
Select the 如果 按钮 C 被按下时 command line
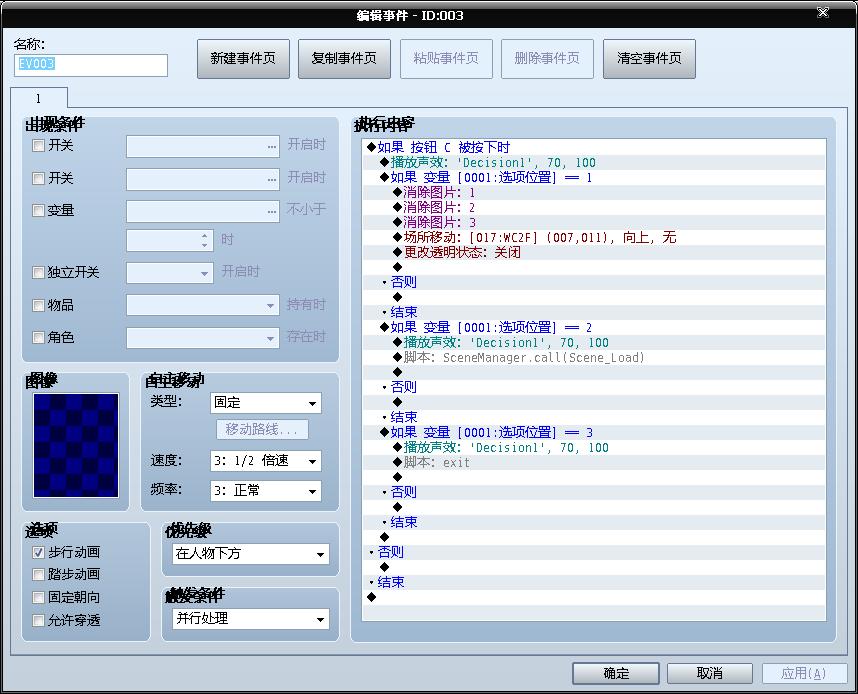pos(594,147)
